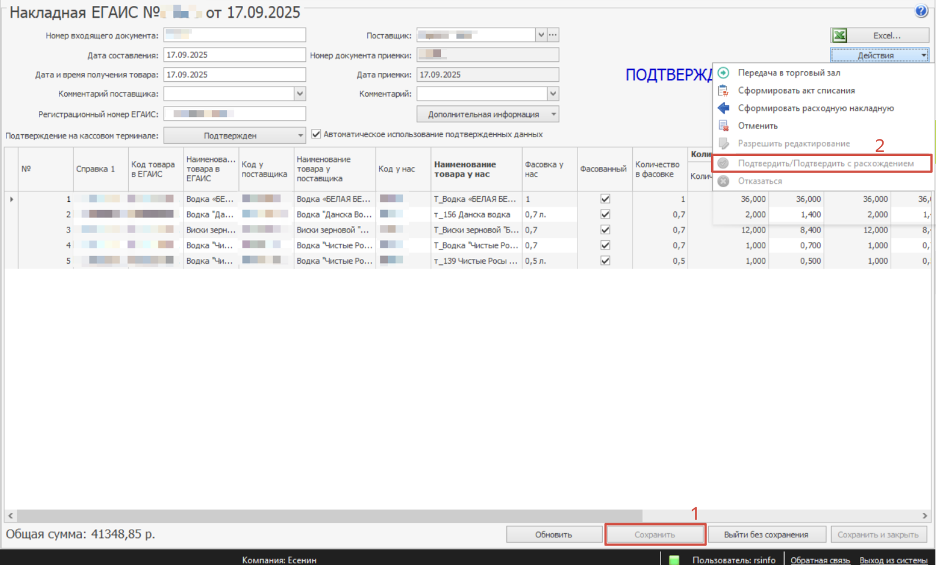This screenshot has width=936, height=566.
Task: Click the Excel spreadsheet icon
Action: click(x=839, y=35)
